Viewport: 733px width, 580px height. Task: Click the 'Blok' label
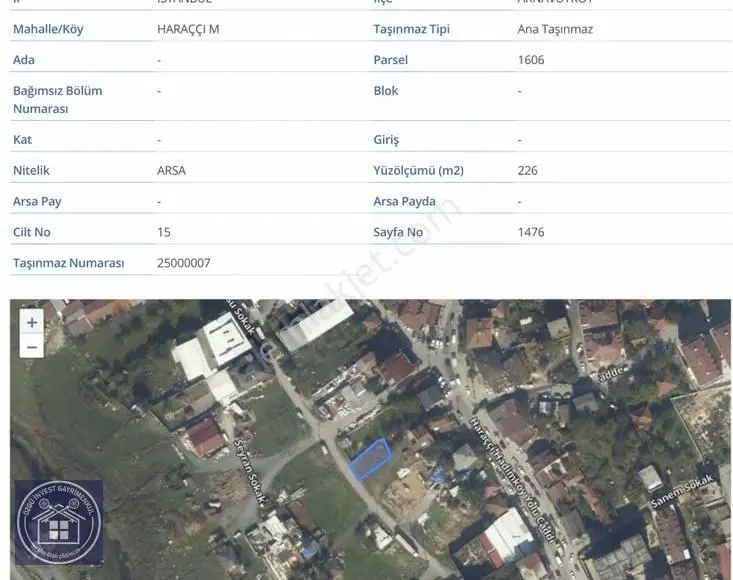click(x=386, y=91)
